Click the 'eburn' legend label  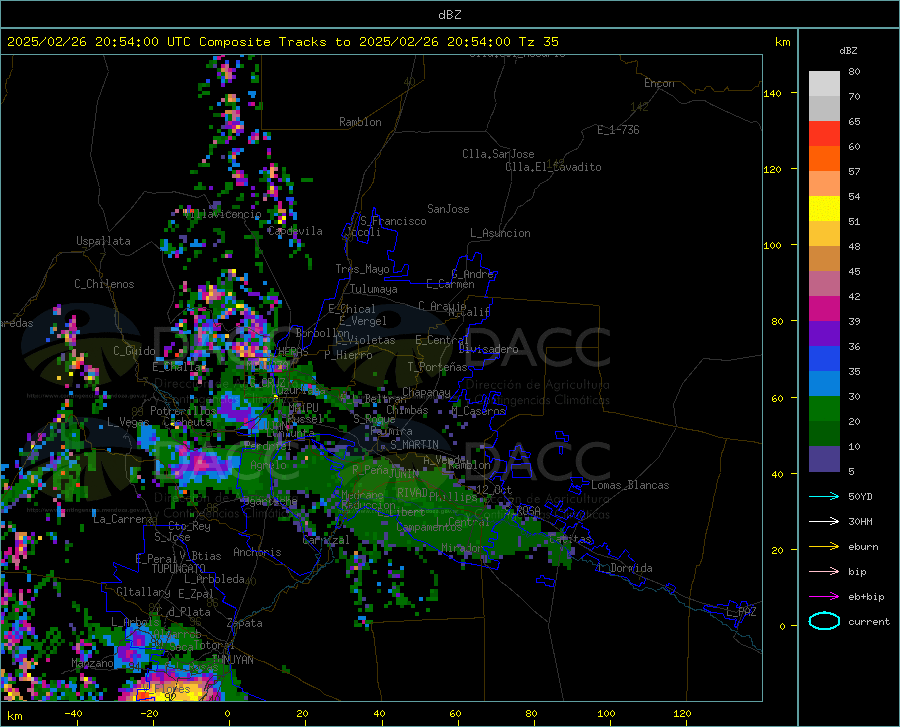tap(863, 547)
